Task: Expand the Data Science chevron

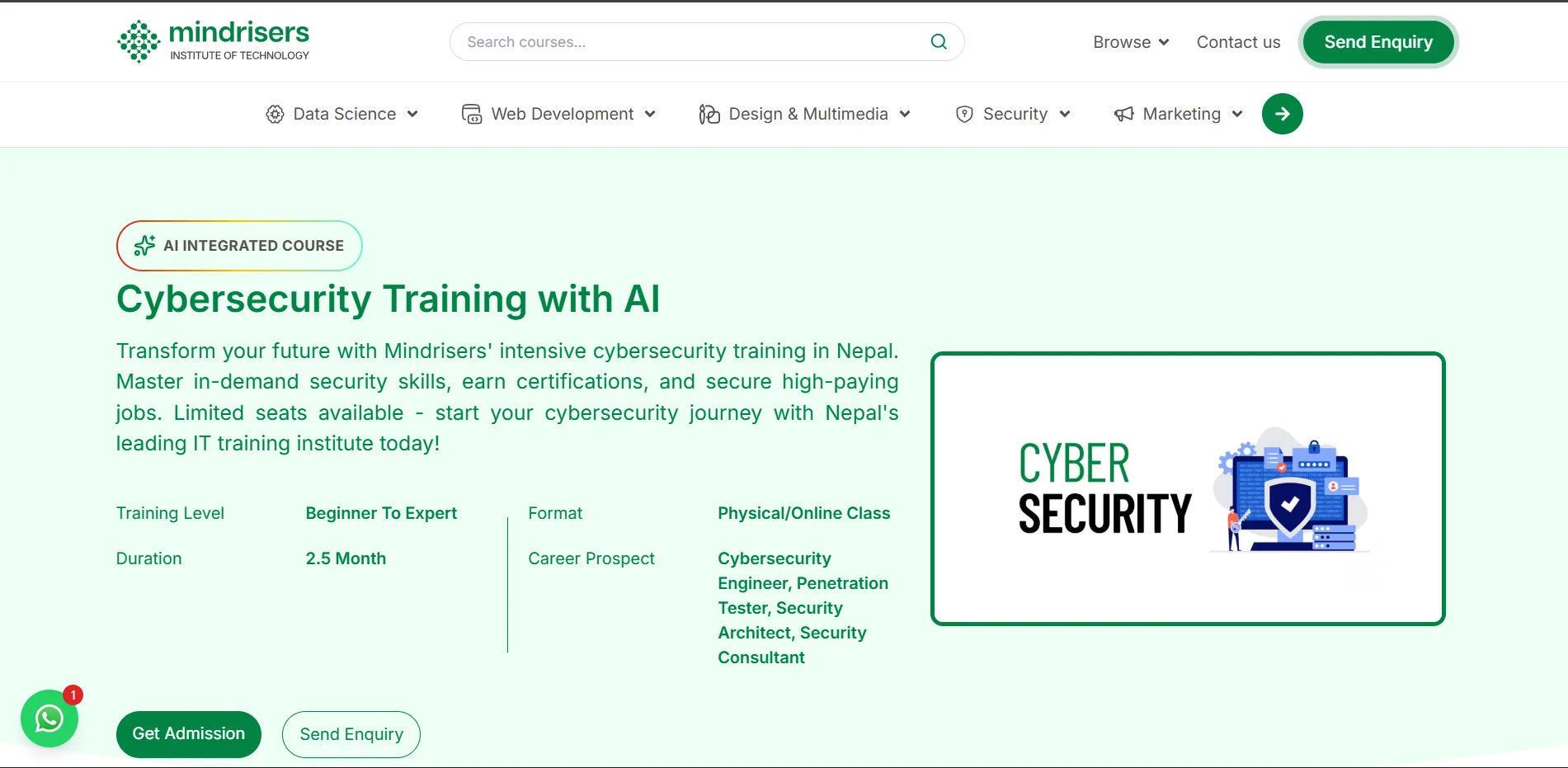Action: [412, 114]
